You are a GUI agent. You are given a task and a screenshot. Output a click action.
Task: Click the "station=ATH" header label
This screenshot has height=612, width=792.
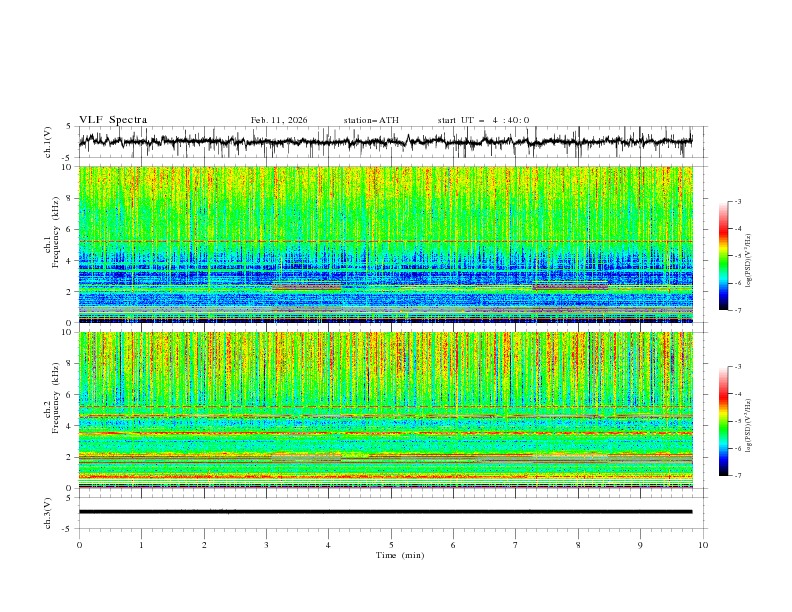371,120
